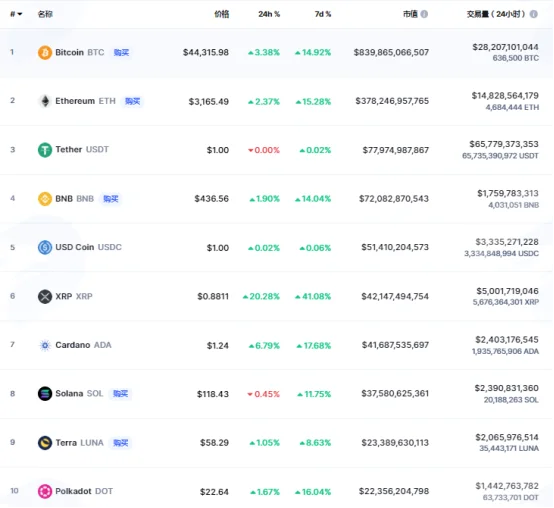This screenshot has height=508, width=554.
Task: Open the 24-hour volume info icon
Action: click(x=534, y=14)
